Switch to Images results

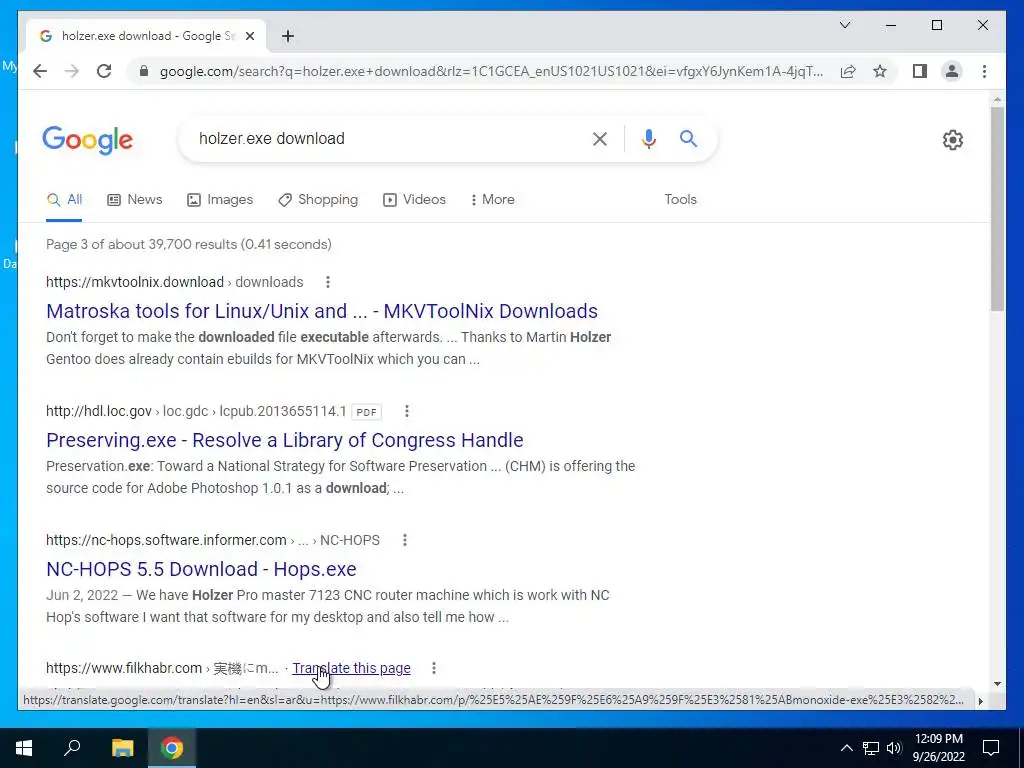coord(220,200)
